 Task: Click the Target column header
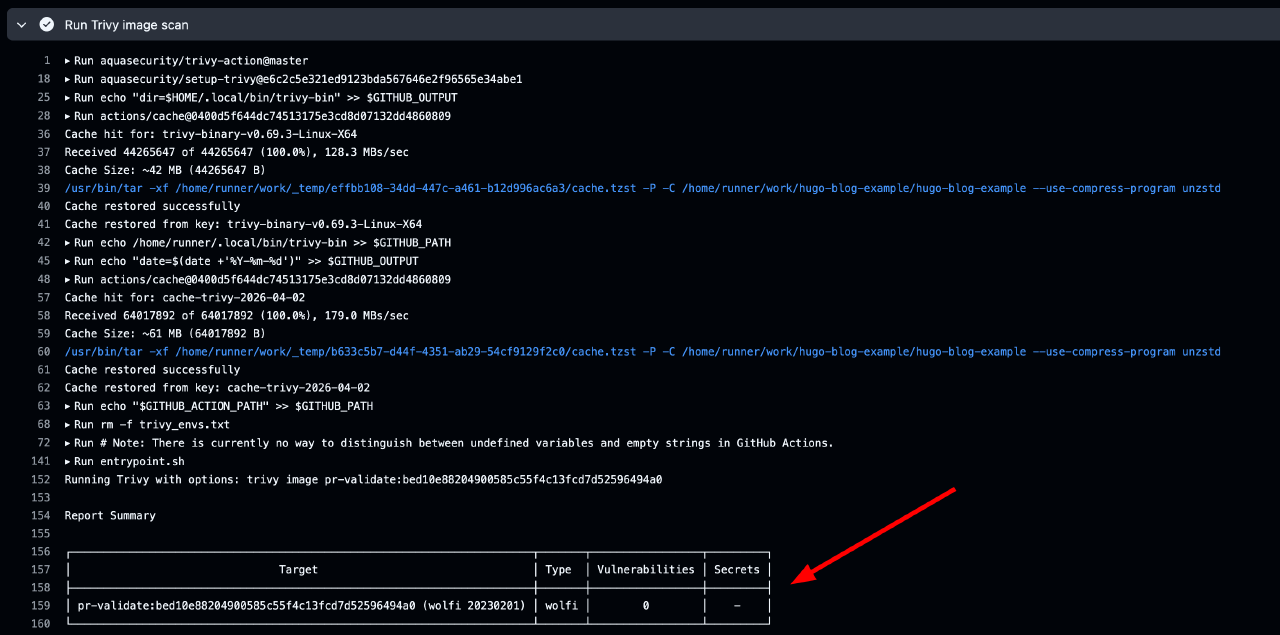[298, 570]
